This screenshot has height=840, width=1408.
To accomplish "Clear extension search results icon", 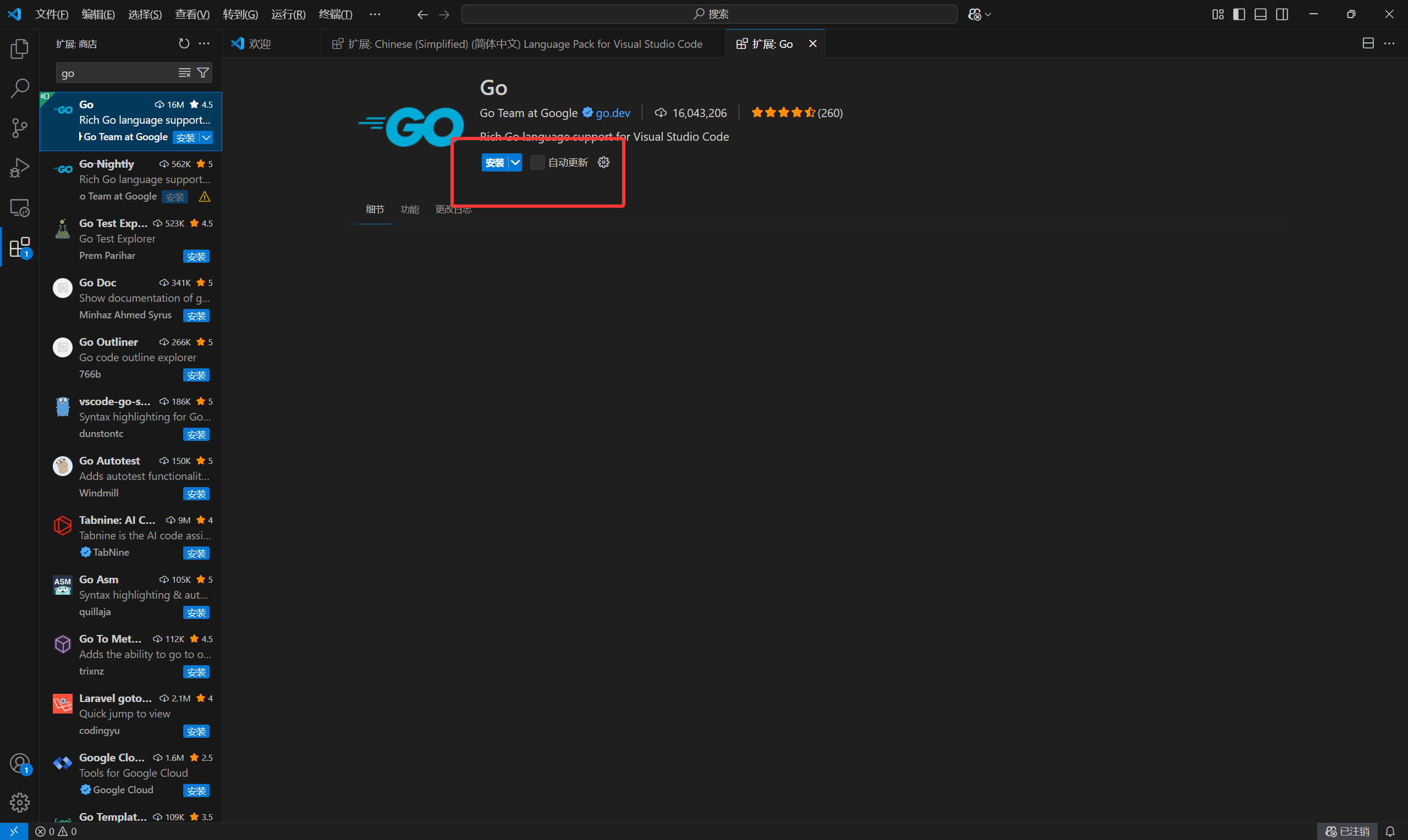I will (x=185, y=73).
